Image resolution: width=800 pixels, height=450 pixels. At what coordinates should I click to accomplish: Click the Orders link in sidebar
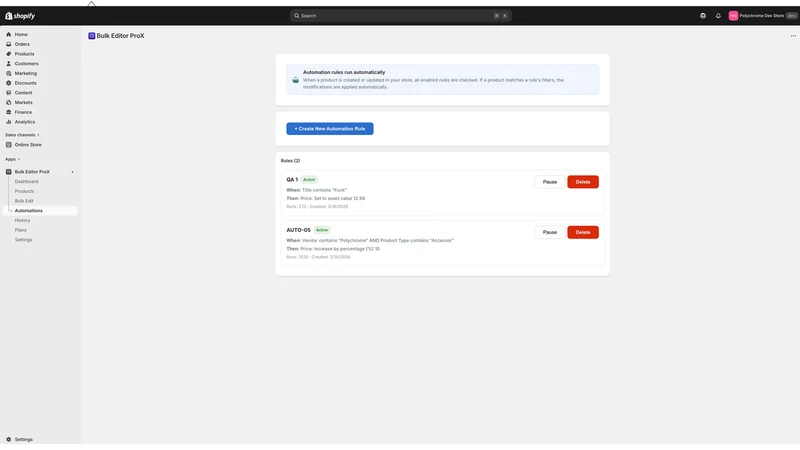click(x=22, y=44)
